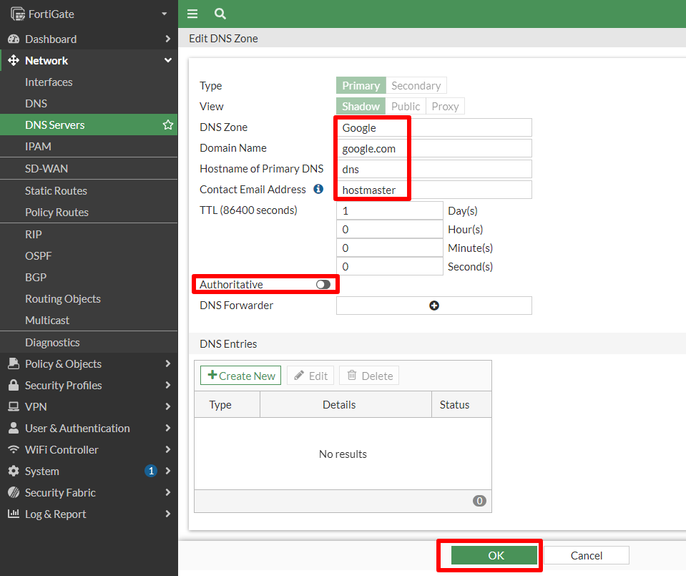This screenshot has width=686, height=576.
Task: Select Proxy view option
Action: coord(445,106)
